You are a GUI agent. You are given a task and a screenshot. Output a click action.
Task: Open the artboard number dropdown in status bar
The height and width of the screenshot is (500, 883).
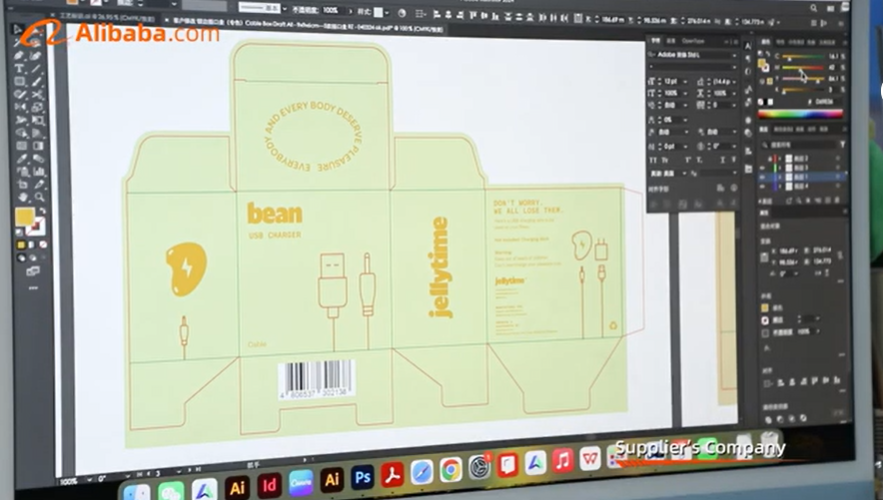tap(179, 471)
